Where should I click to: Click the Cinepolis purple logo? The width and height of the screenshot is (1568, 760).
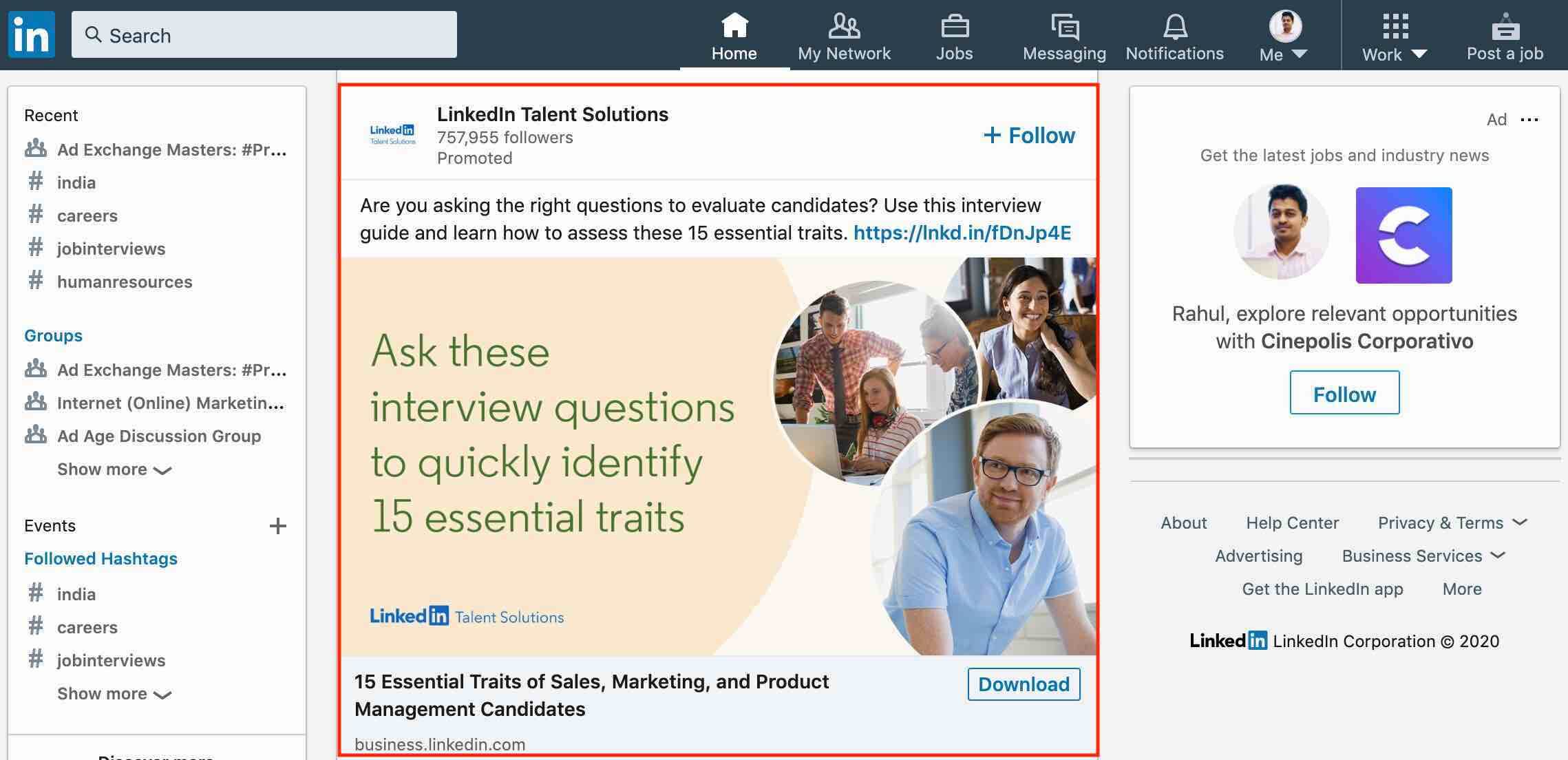1404,235
